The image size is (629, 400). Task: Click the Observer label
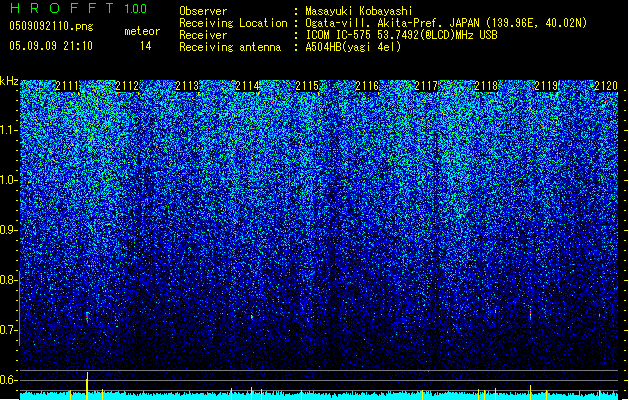[203, 11]
